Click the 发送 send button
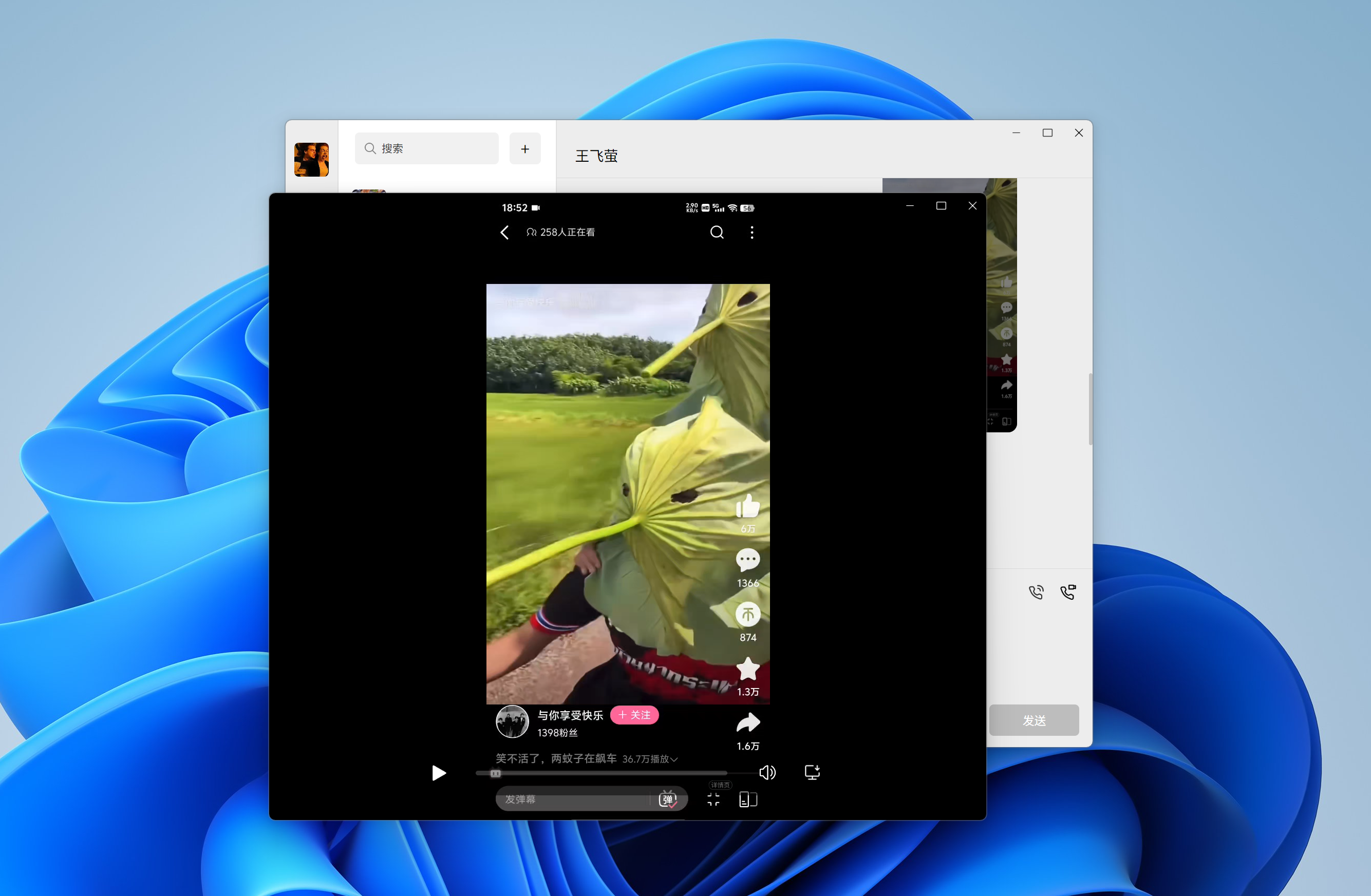The width and height of the screenshot is (1371, 896). click(1034, 720)
